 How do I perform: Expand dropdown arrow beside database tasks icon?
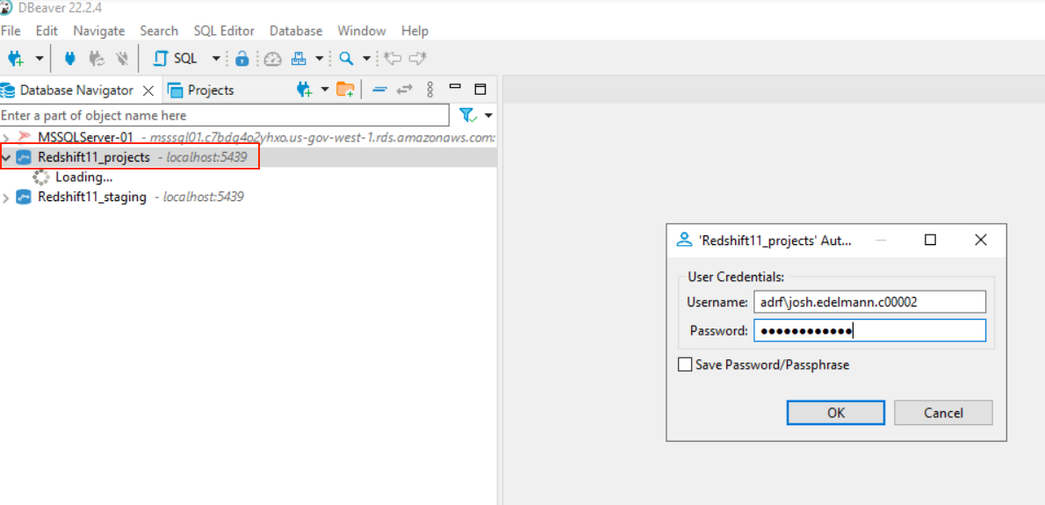319,59
